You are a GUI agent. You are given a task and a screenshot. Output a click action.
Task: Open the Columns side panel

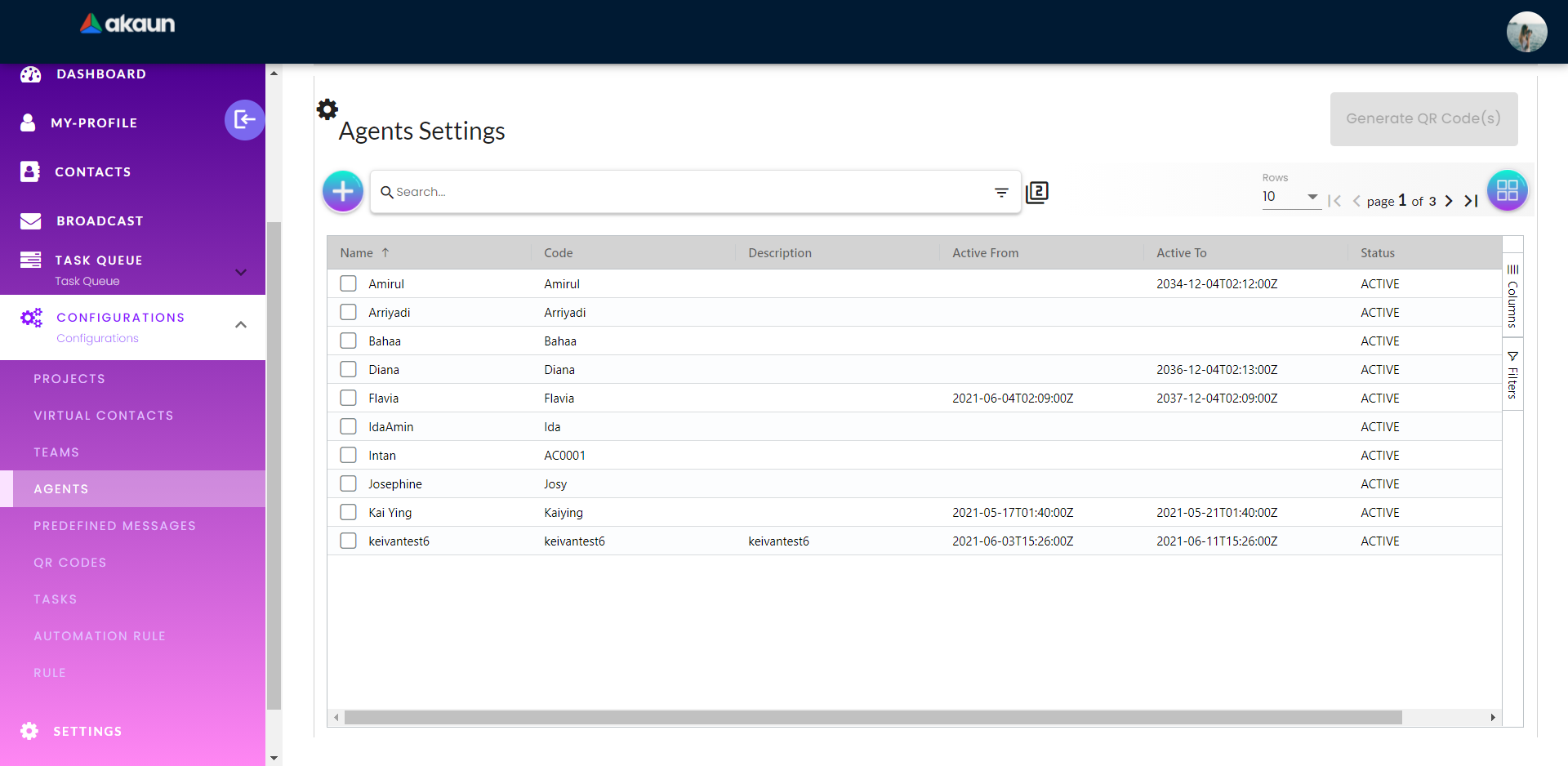(1512, 296)
